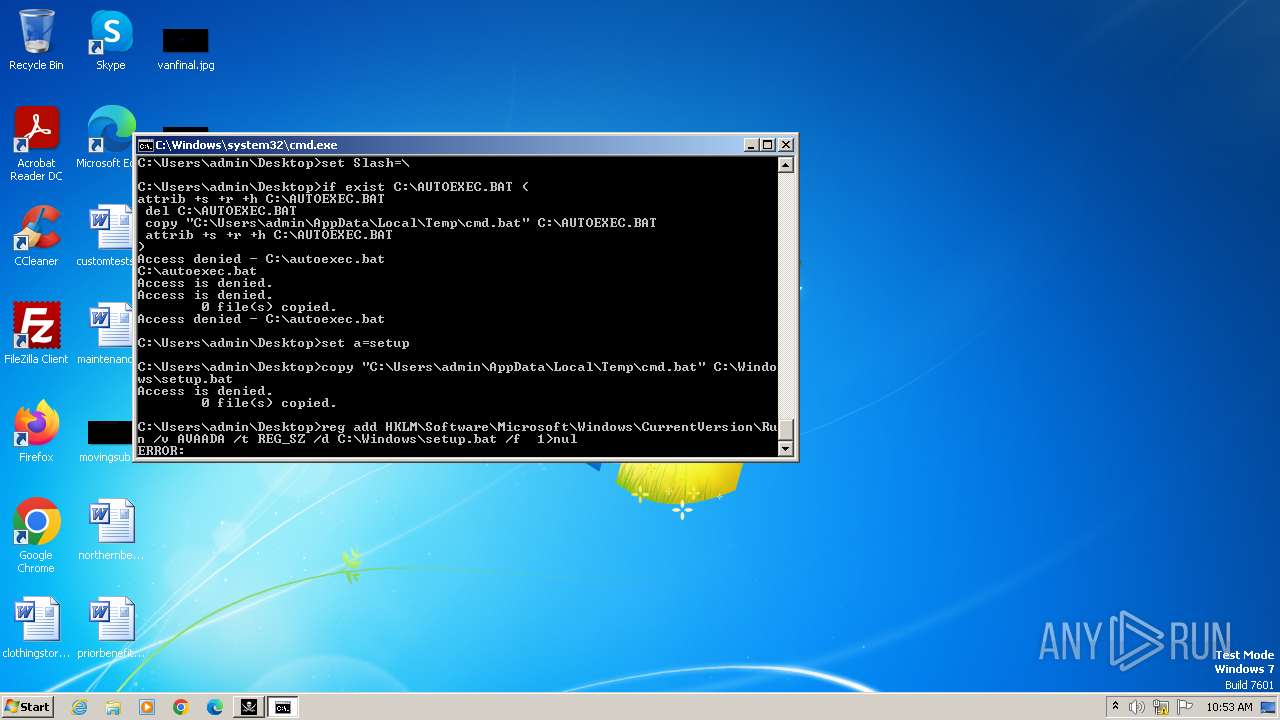Viewport: 1280px width, 720px height.
Task: Select the vanfinal.jpg file on desktop
Action: pos(186,48)
